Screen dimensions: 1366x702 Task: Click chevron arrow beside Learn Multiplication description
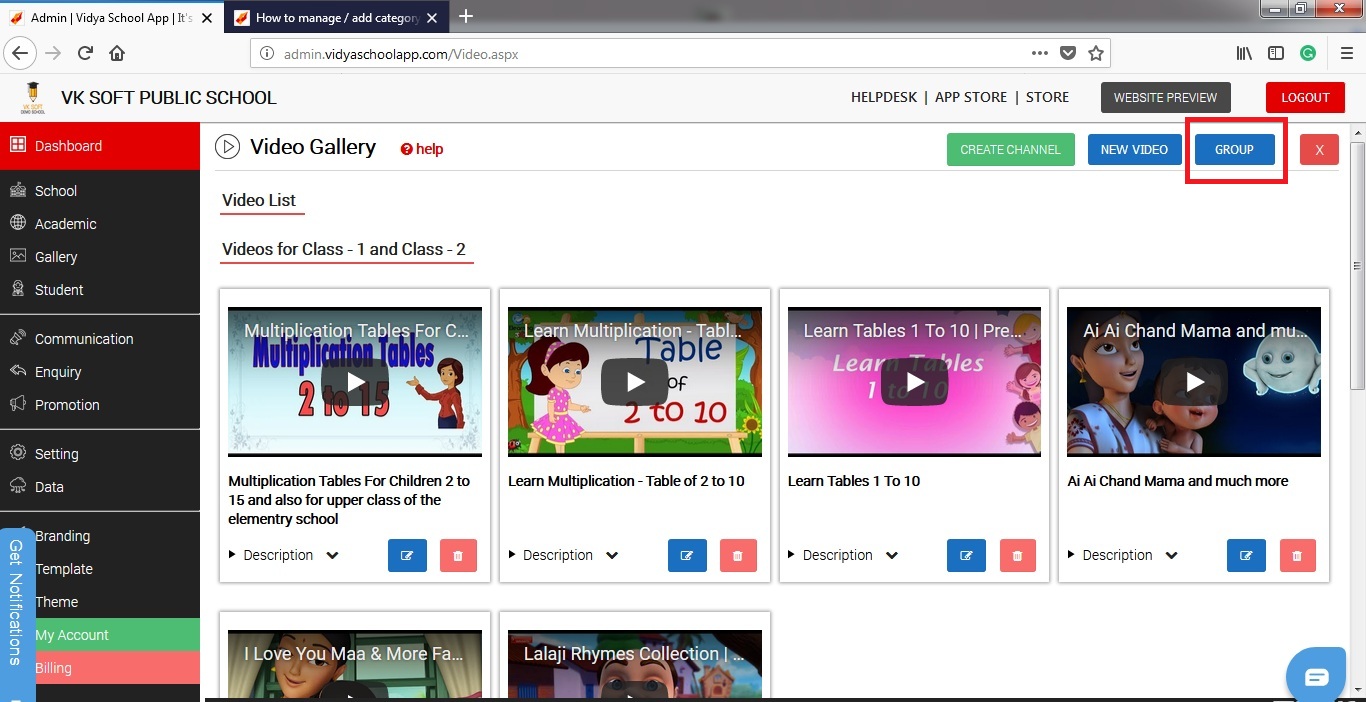(x=612, y=556)
